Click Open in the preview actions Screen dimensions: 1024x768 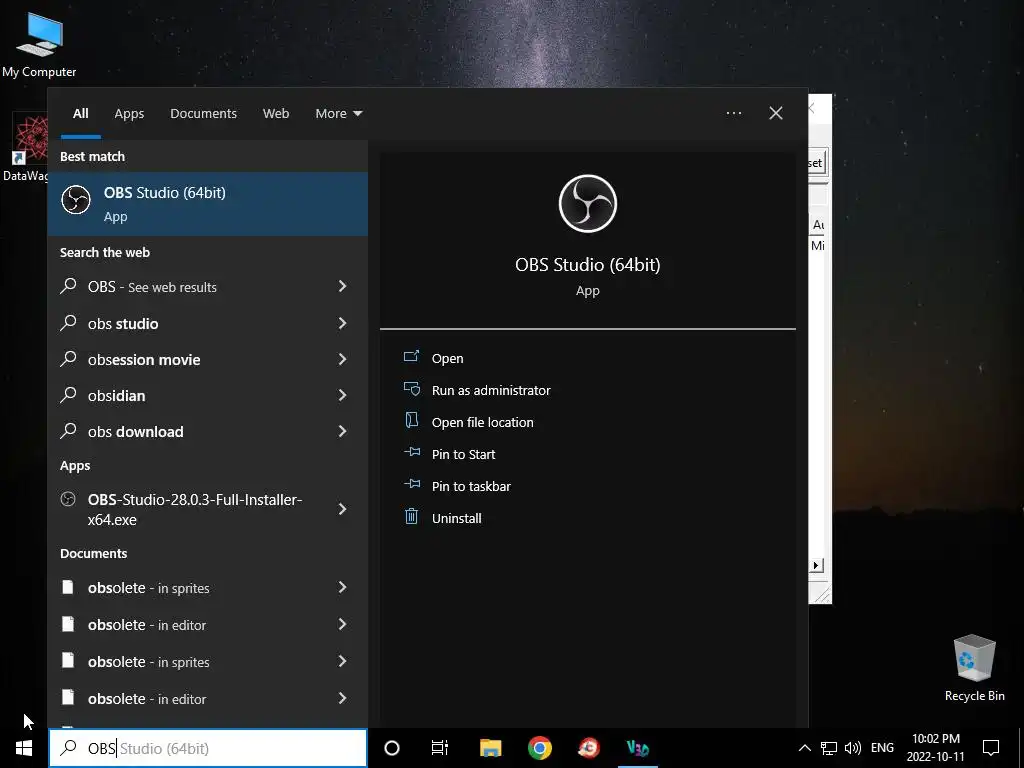click(447, 358)
